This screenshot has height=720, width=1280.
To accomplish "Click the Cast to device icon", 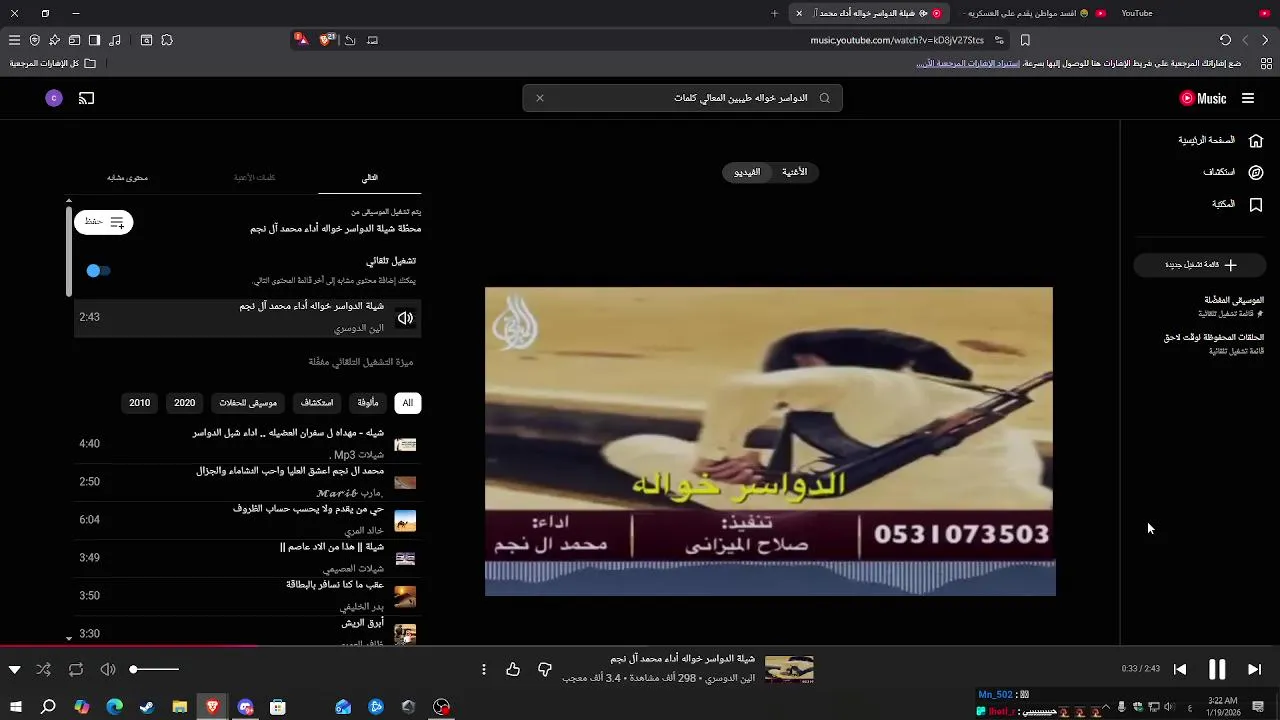I will tap(87, 98).
